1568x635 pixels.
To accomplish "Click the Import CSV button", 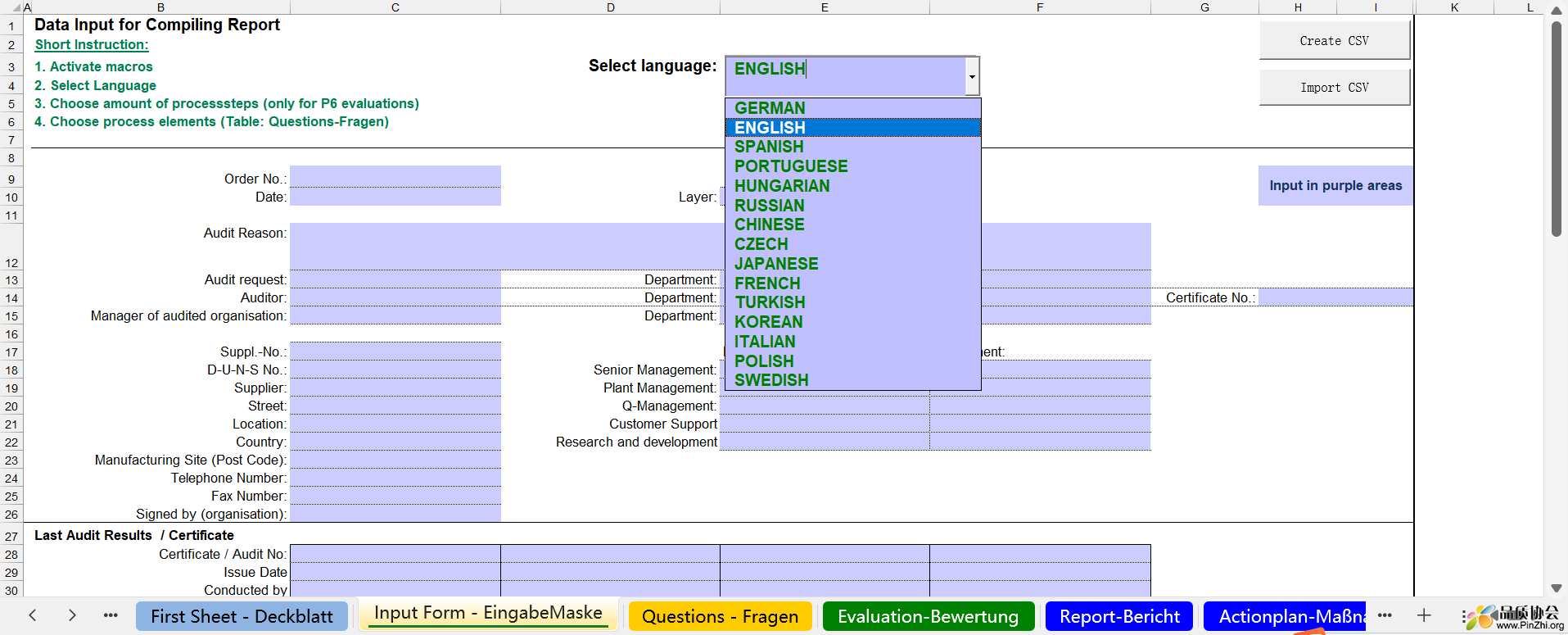I will (x=1334, y=87).
